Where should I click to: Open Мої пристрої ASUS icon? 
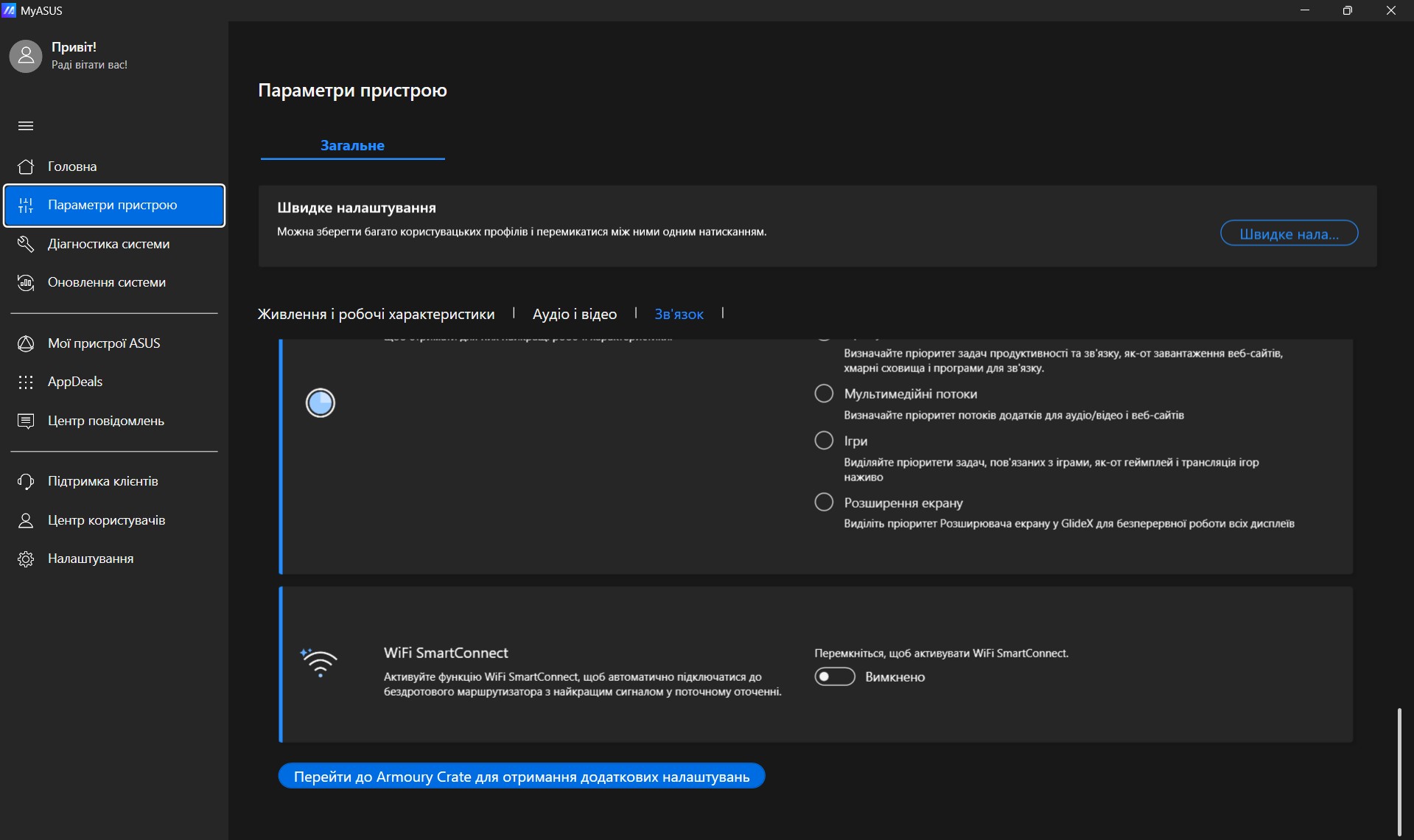pyautogui.click(x=26, y=343)
